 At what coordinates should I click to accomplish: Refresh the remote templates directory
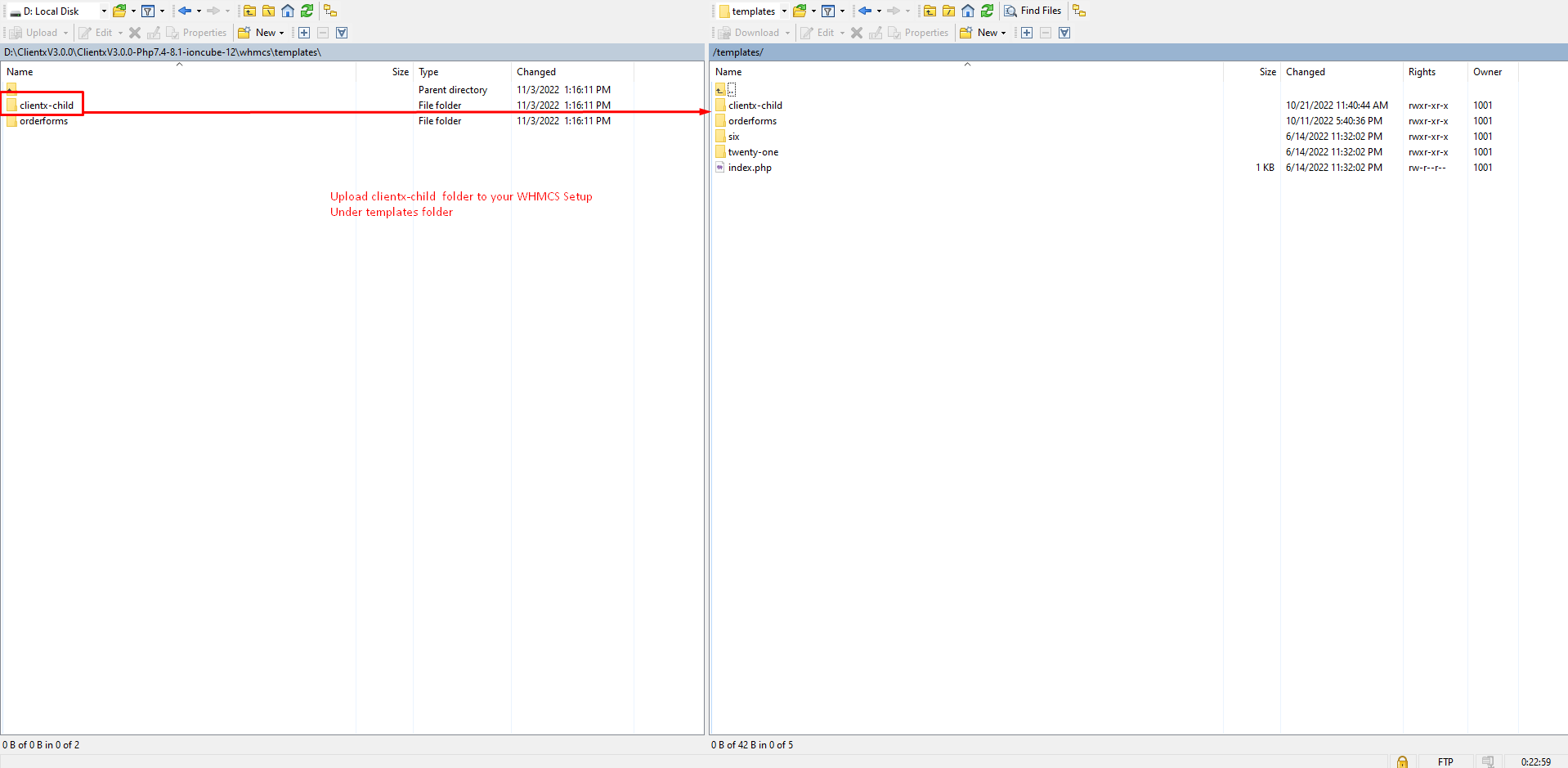pyautogui.click(x=987, y=11)
